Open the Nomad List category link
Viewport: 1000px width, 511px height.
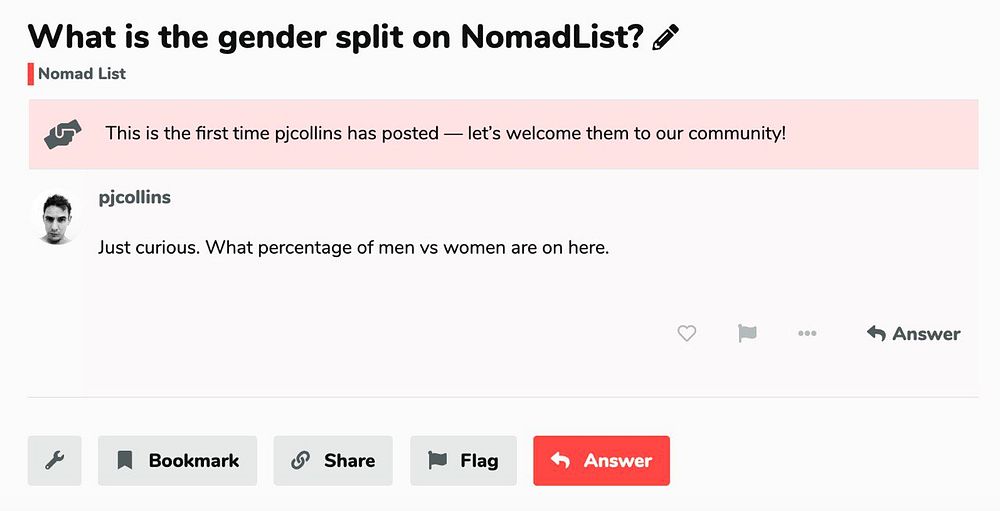point(82,73)
